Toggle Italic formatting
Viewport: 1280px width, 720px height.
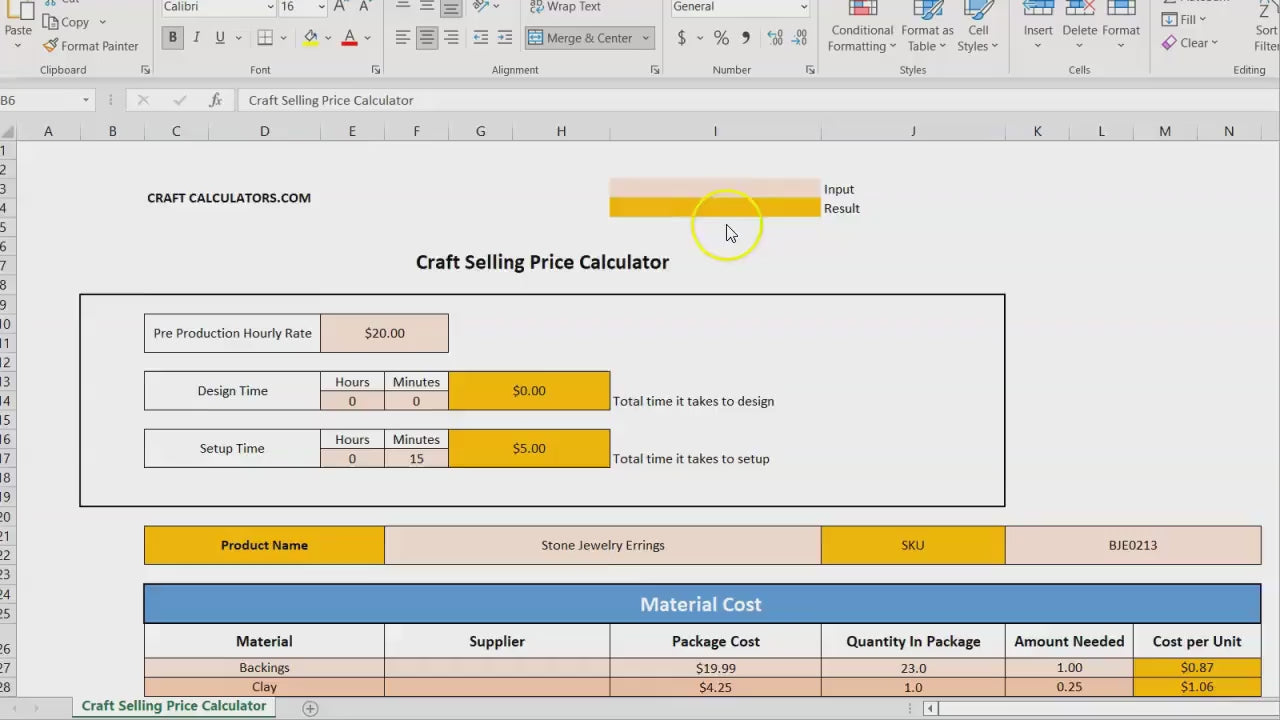pyautogui.click(x=196, y=38)
